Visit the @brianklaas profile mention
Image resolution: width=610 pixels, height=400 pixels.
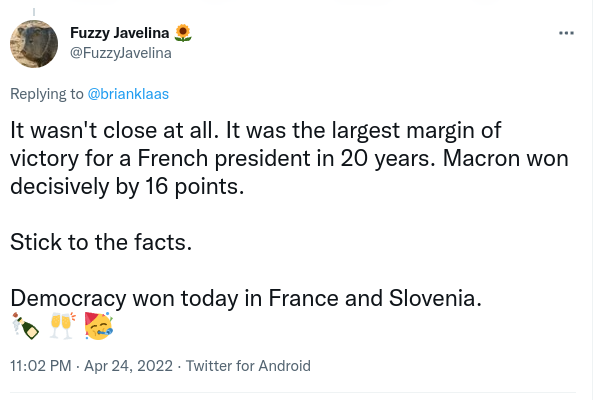(x=128, y=94)
